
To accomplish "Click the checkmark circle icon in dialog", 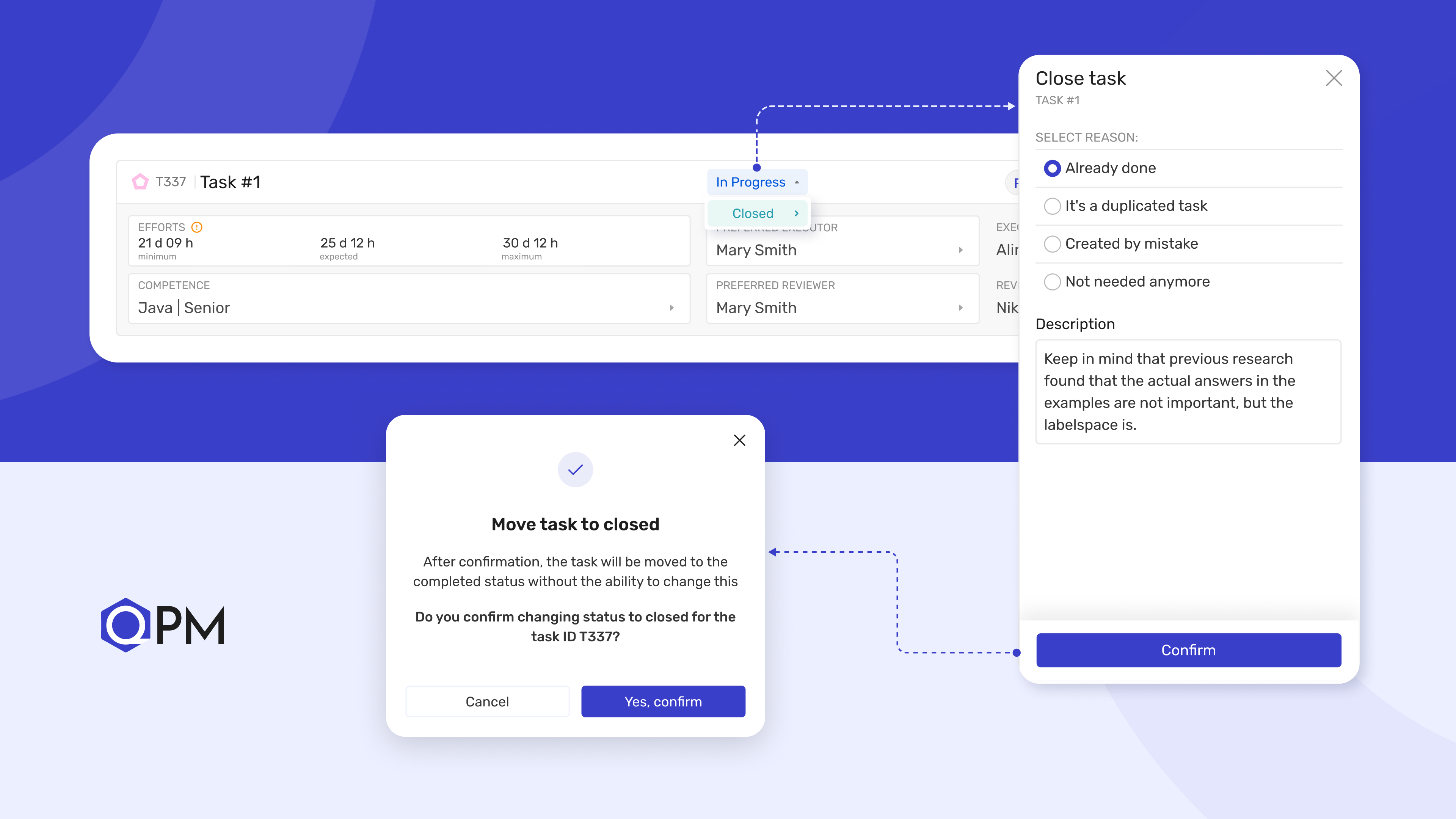I will coord(575,470).
